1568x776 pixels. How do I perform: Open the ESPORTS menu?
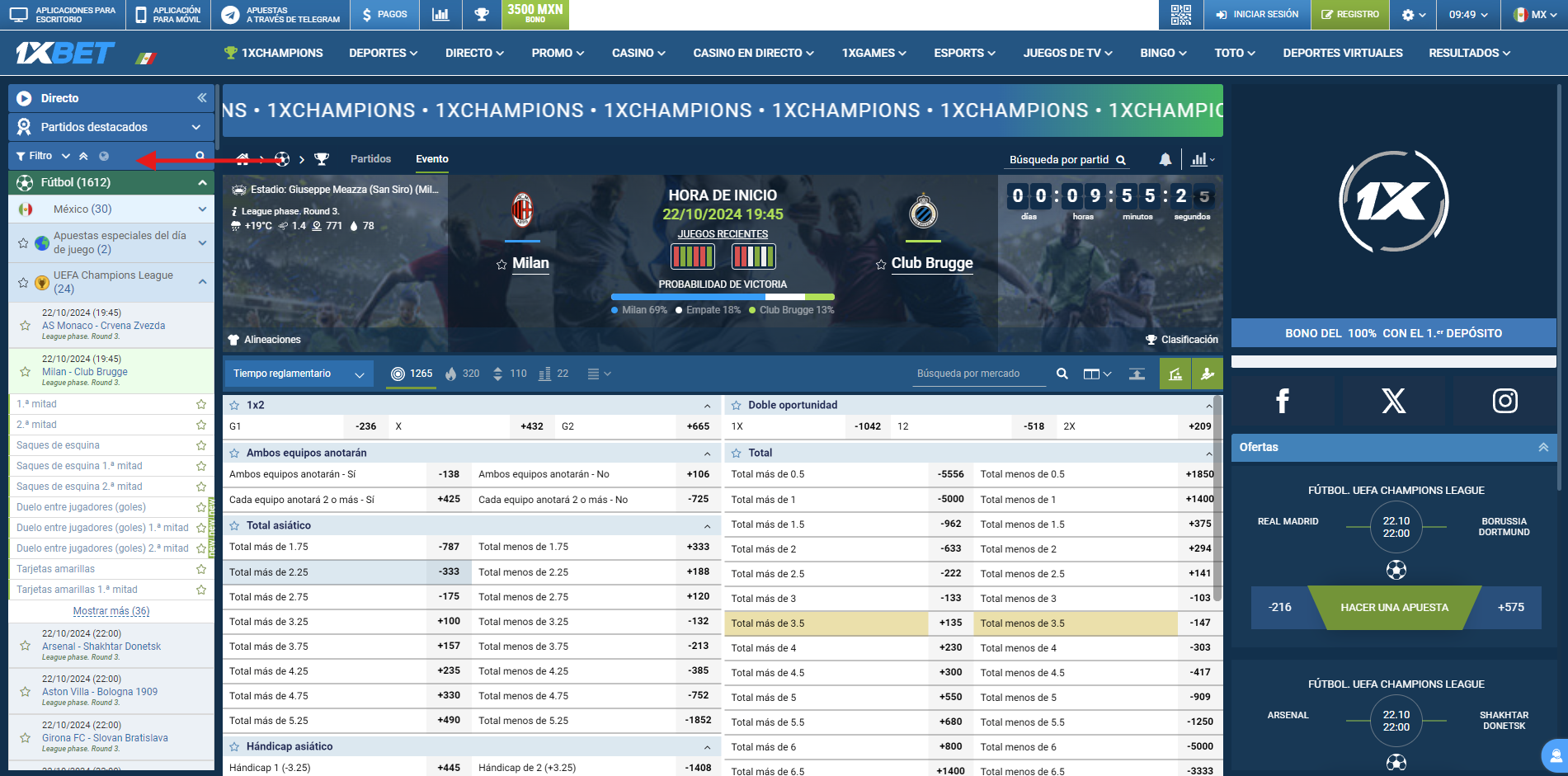pos(964,53)
